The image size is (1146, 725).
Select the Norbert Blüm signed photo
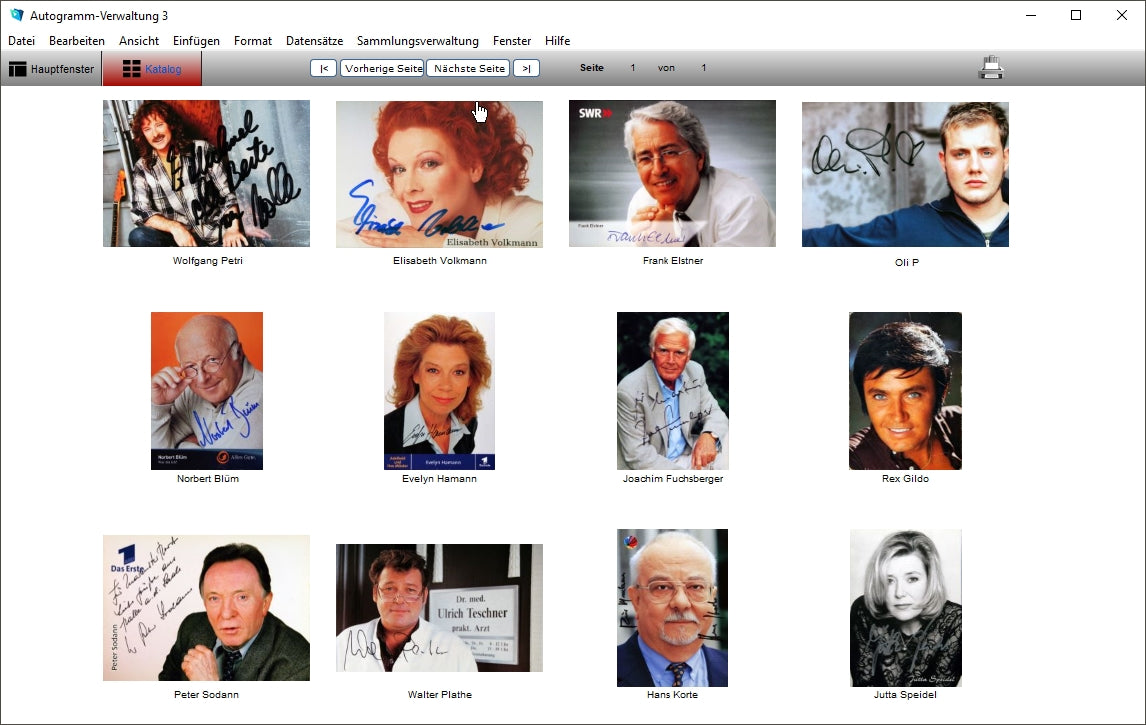207,390
